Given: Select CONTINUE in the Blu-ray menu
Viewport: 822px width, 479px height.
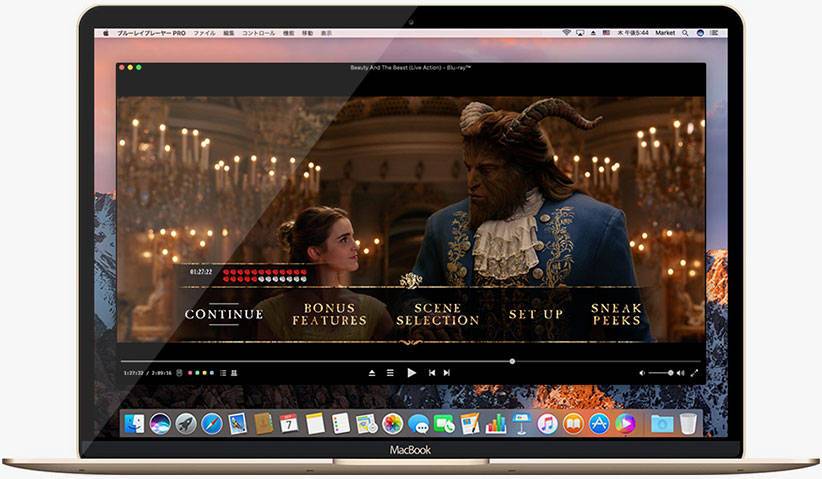Looking at the screenshot, I should click(x=224, y=314).
